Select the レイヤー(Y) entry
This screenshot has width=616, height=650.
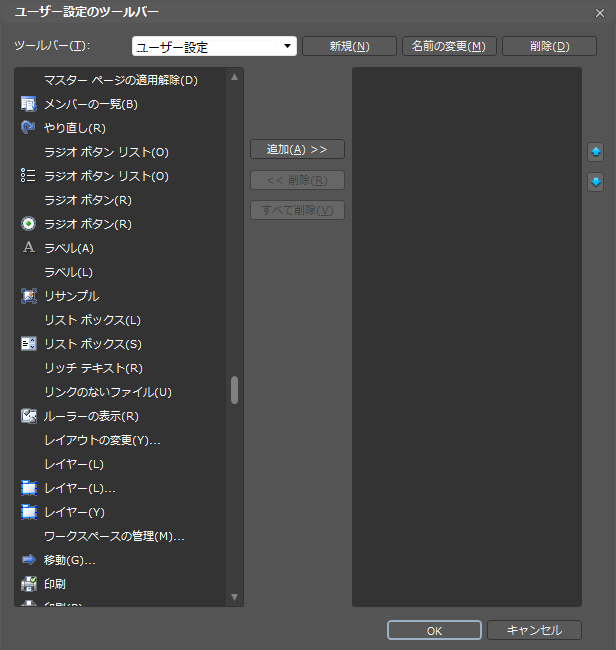pyautogui.click(x=121, y=512)
